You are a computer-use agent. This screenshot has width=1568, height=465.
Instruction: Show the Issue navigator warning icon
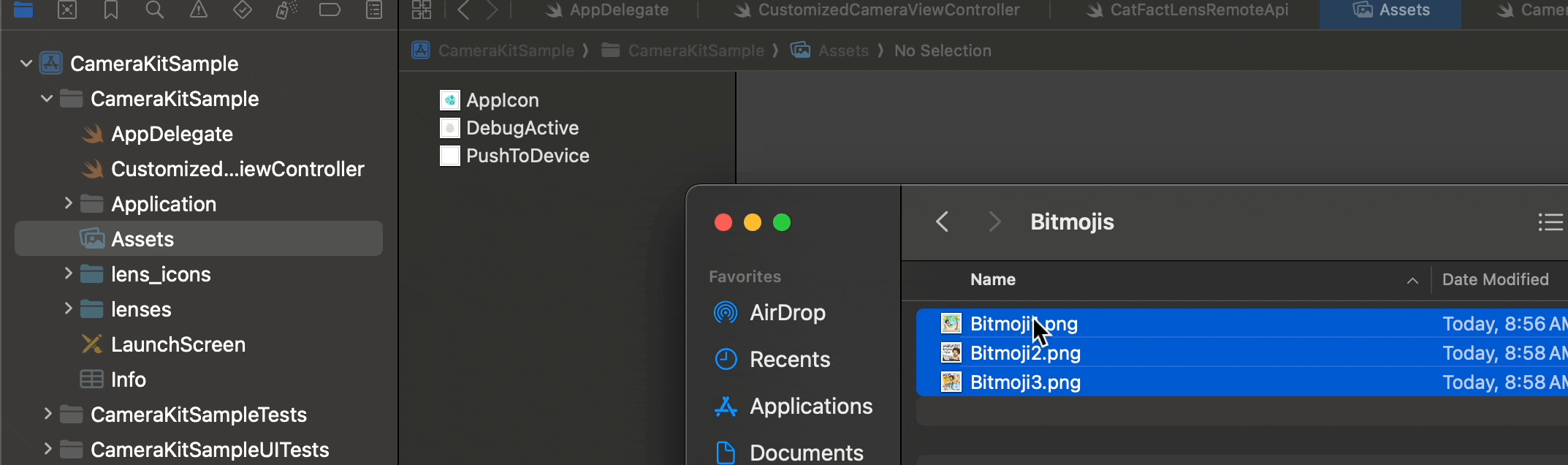(x=198, y=10)
